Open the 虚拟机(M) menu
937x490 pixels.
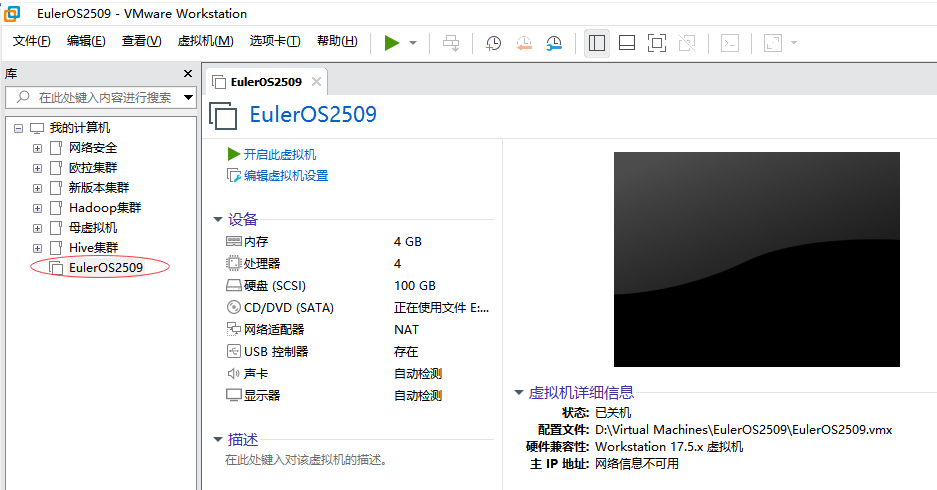click(x=206, y=41)
